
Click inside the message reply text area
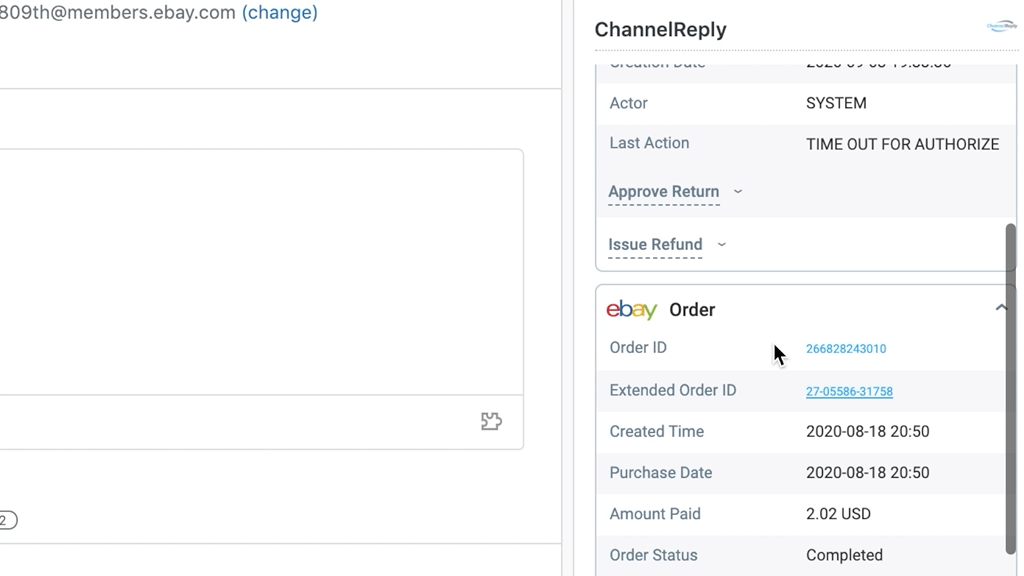261,272
